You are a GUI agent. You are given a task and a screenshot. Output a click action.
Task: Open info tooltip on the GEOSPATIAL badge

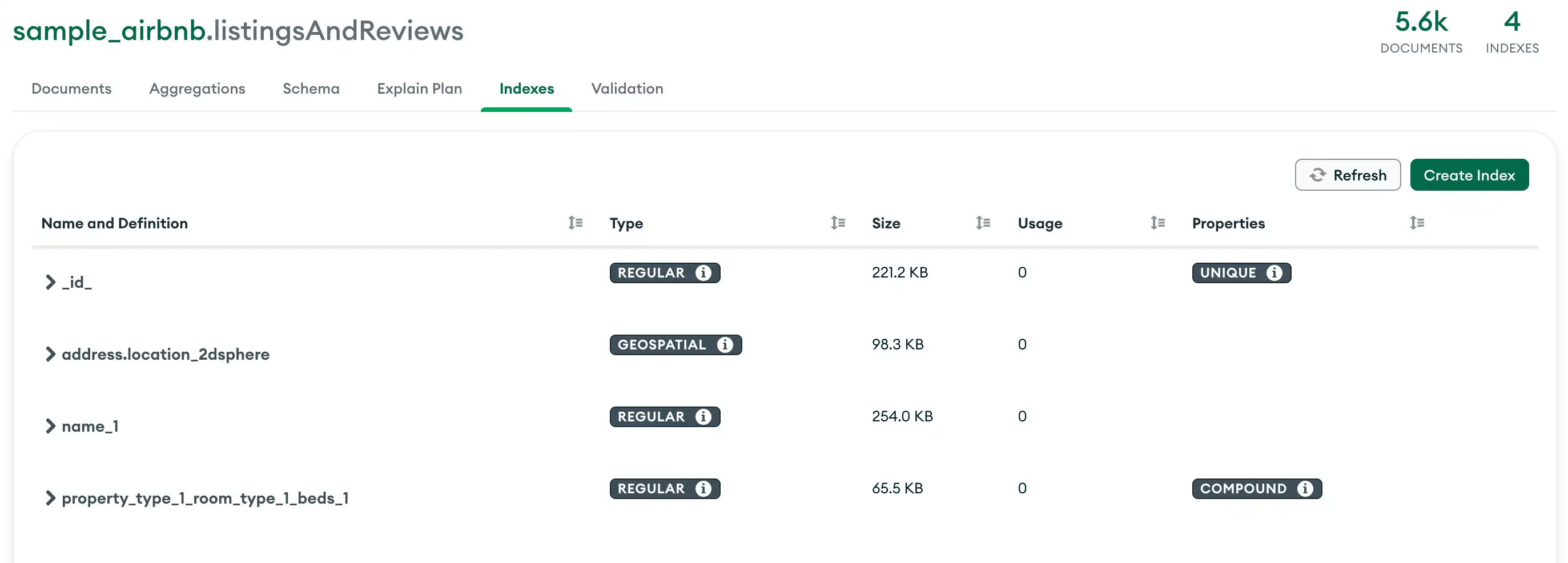[726, 344]
